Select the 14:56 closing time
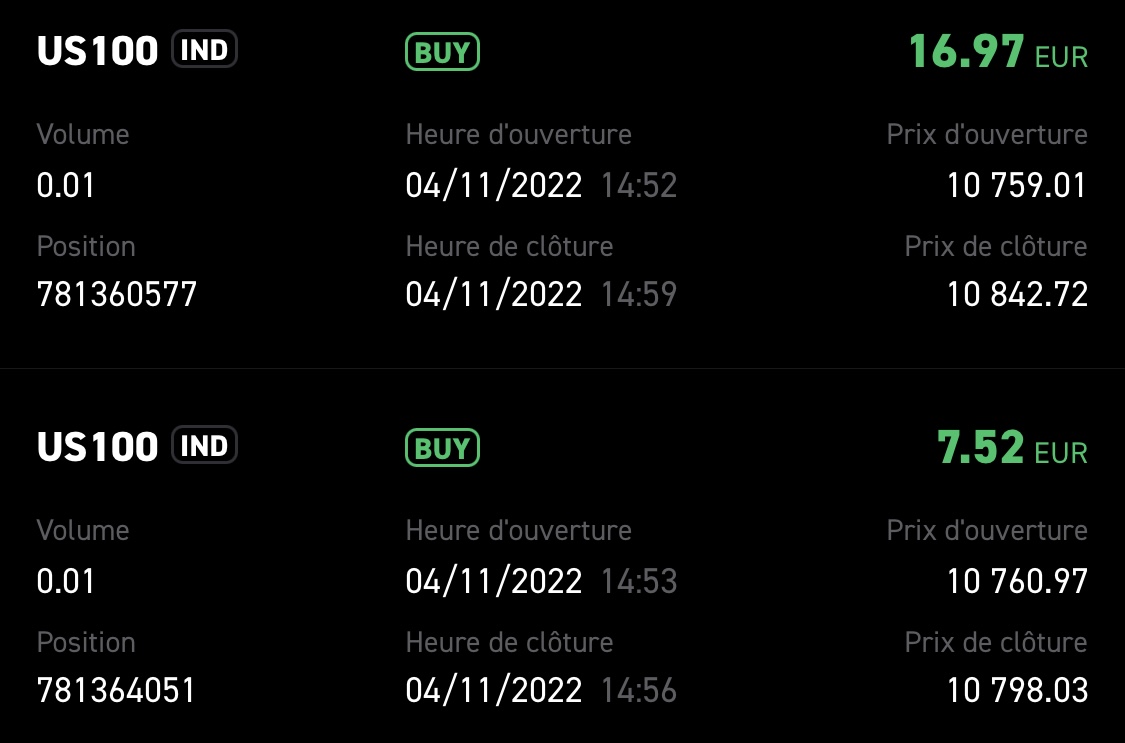 point(639,690)
